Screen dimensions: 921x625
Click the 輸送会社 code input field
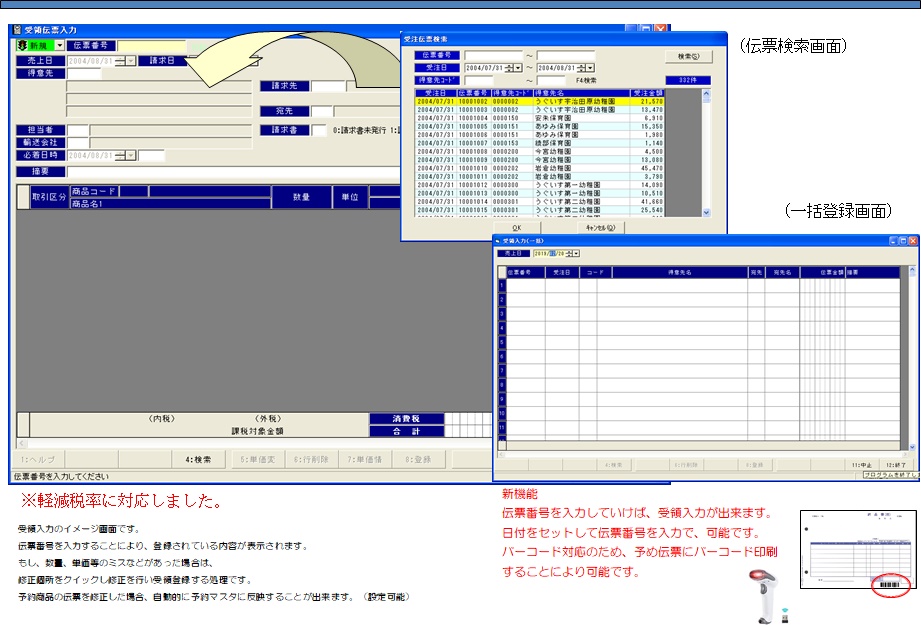(x=78, y=143)
